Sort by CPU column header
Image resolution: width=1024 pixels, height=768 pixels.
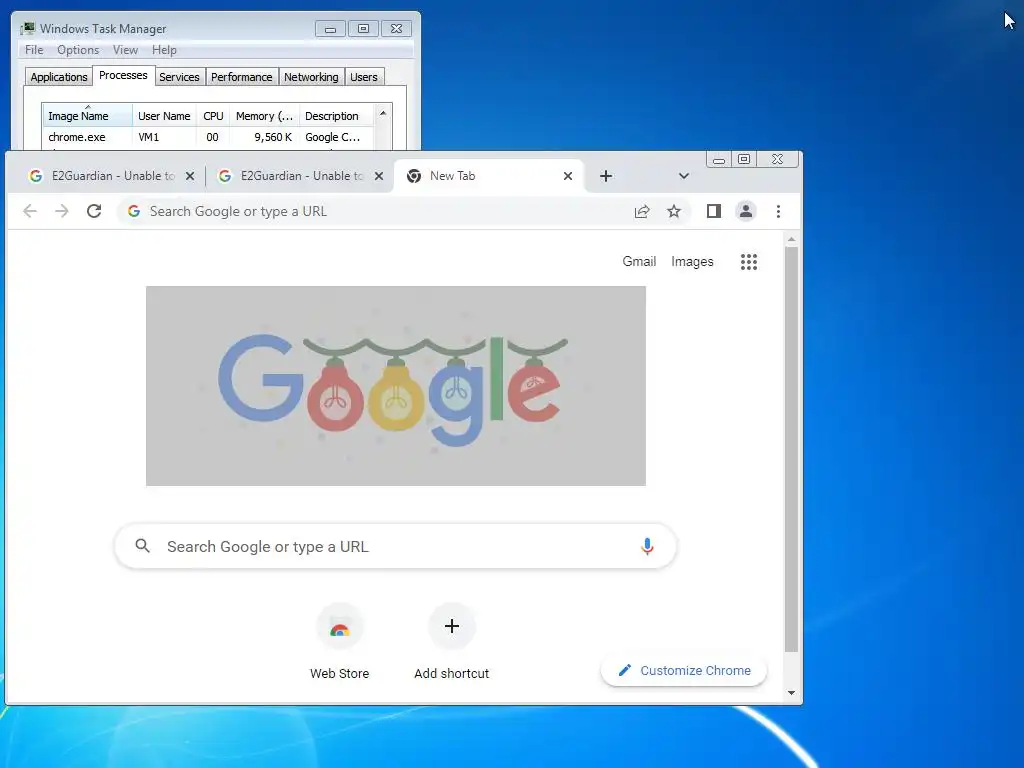(213, 116)
